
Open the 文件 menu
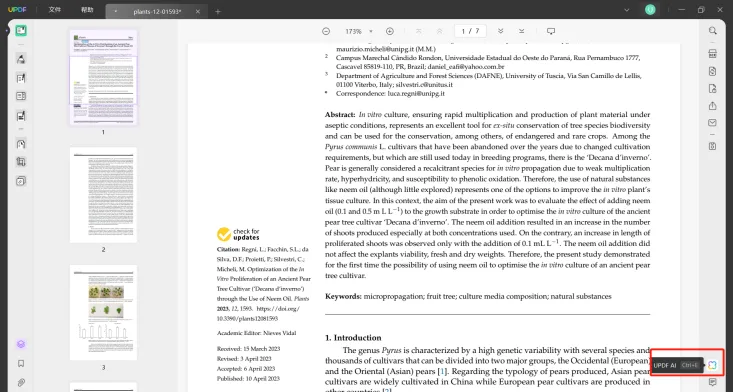coord(55,10)
